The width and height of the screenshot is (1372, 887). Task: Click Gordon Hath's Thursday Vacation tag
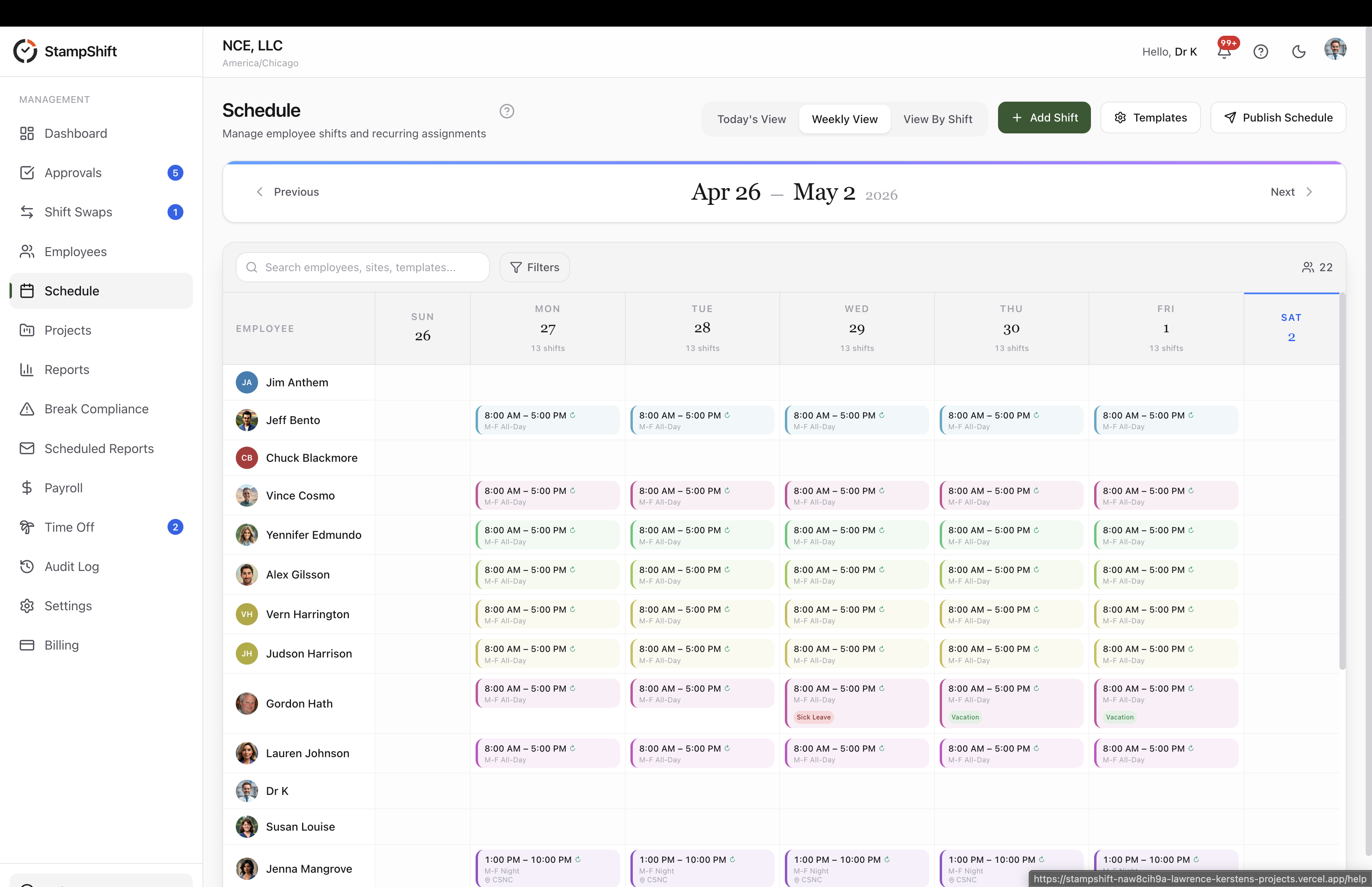point(965,717)
